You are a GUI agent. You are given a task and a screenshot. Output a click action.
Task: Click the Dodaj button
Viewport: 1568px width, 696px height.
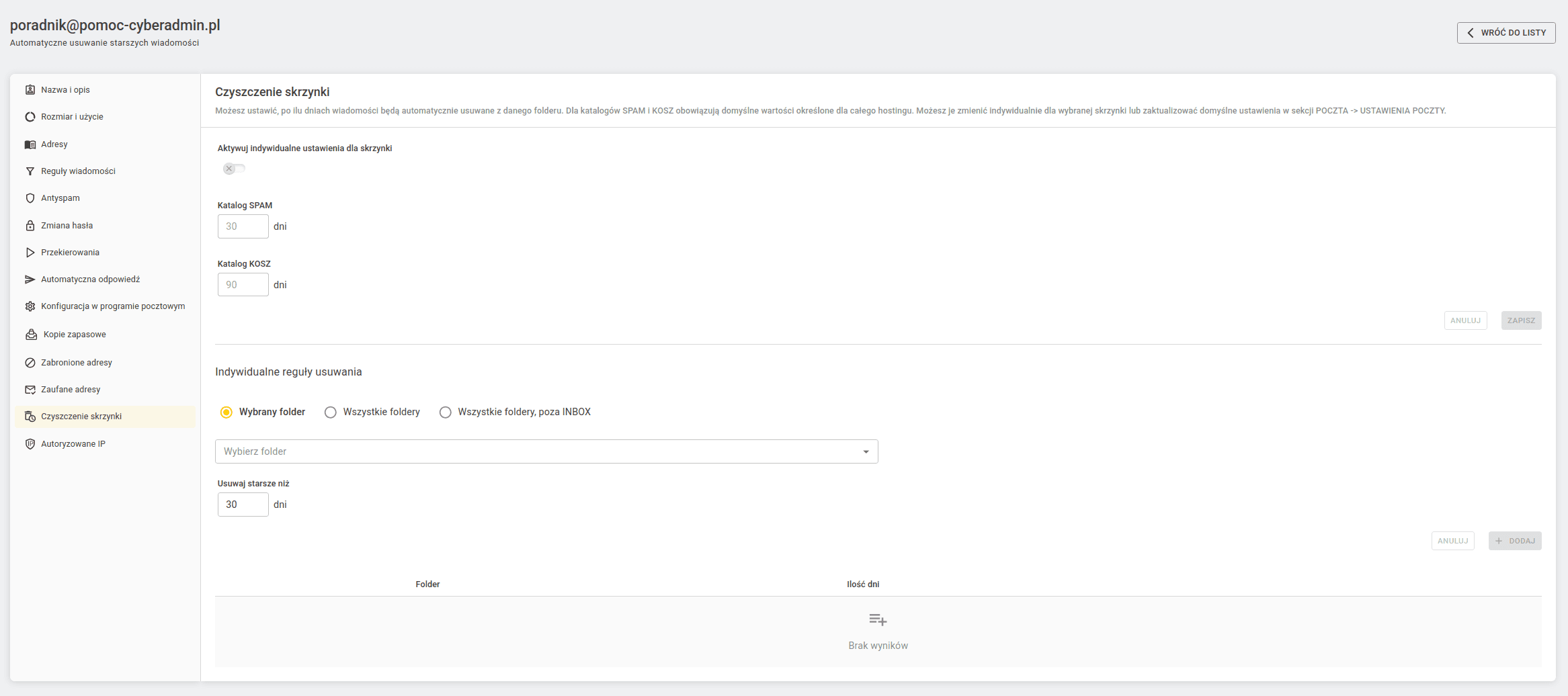click(1515, 541)
